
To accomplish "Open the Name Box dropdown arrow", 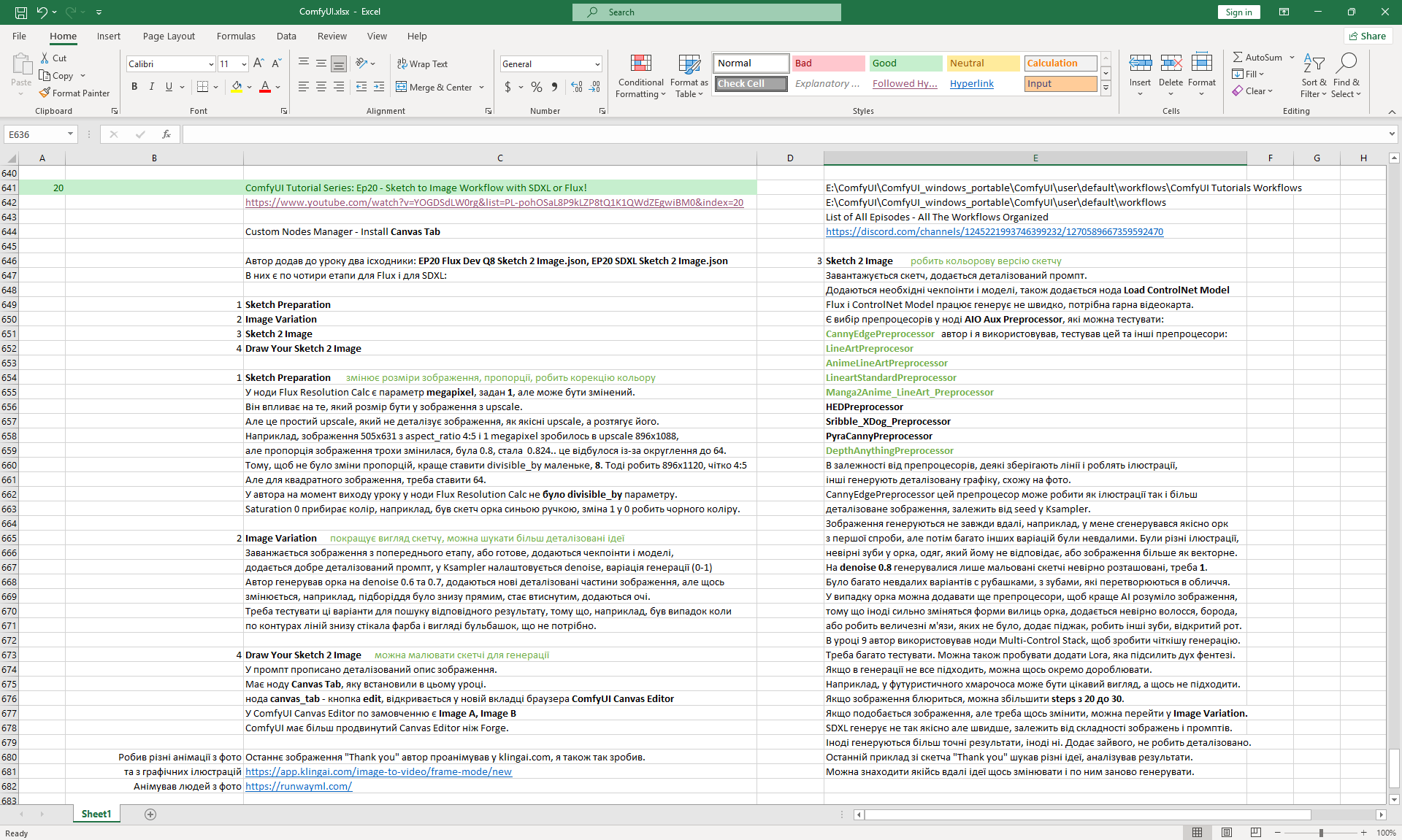I will point(70,134).
